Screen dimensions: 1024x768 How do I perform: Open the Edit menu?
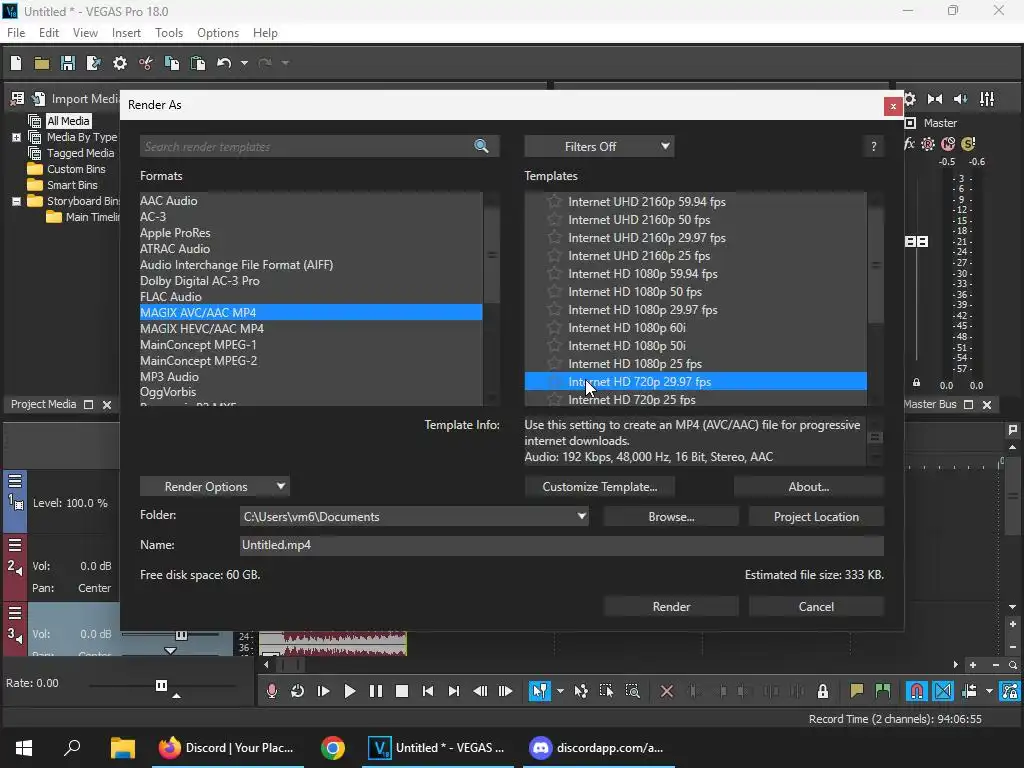49,33
